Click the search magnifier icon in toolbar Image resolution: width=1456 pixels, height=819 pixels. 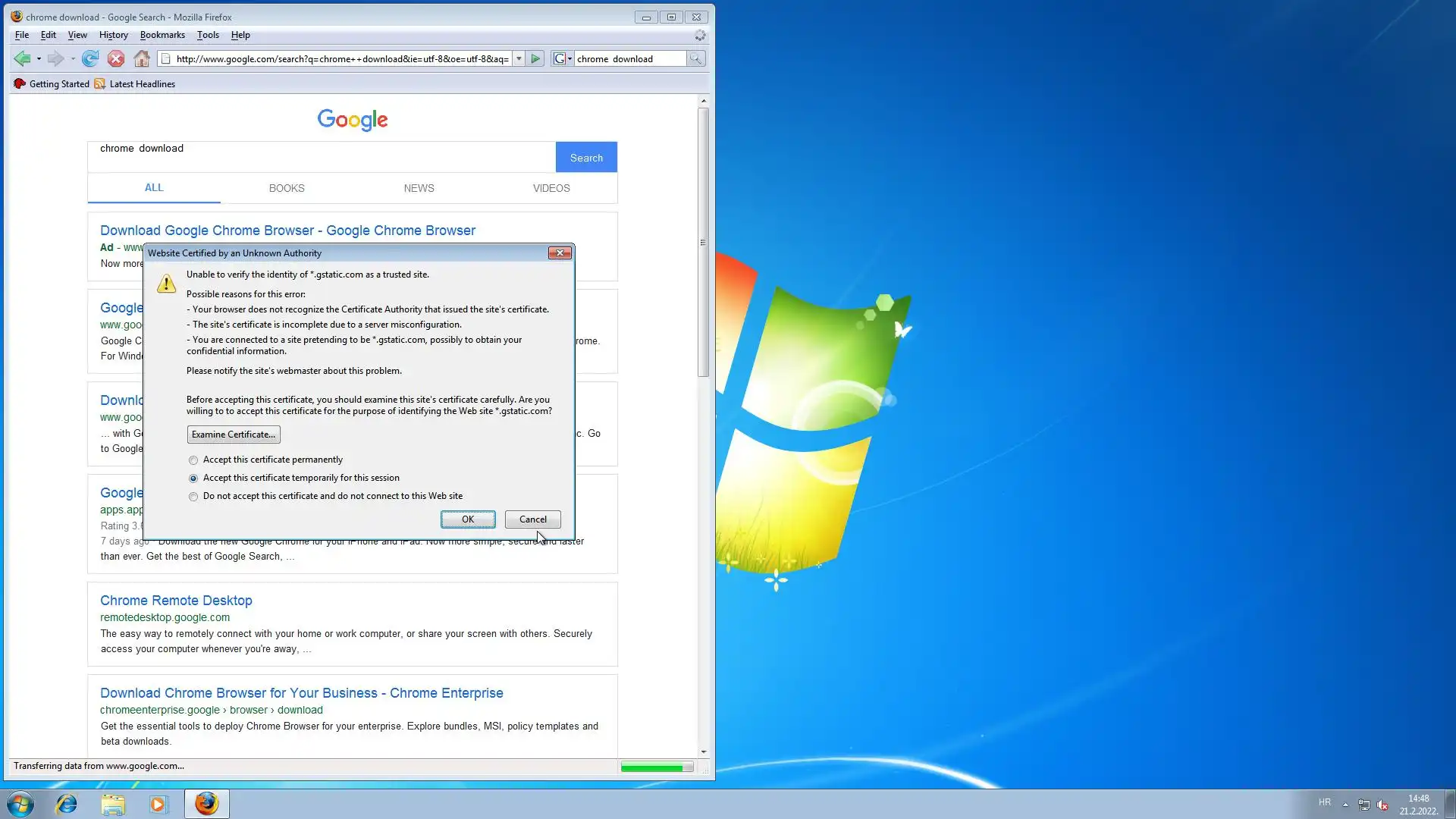[x=695, y=58]
